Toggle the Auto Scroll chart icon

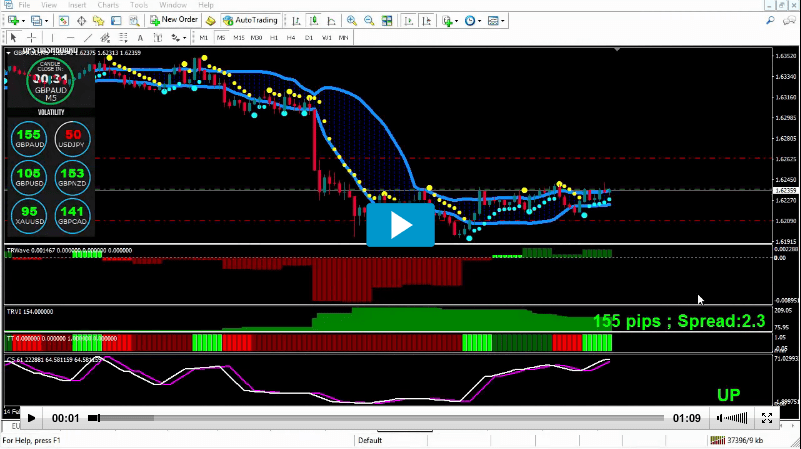point(409,20)
